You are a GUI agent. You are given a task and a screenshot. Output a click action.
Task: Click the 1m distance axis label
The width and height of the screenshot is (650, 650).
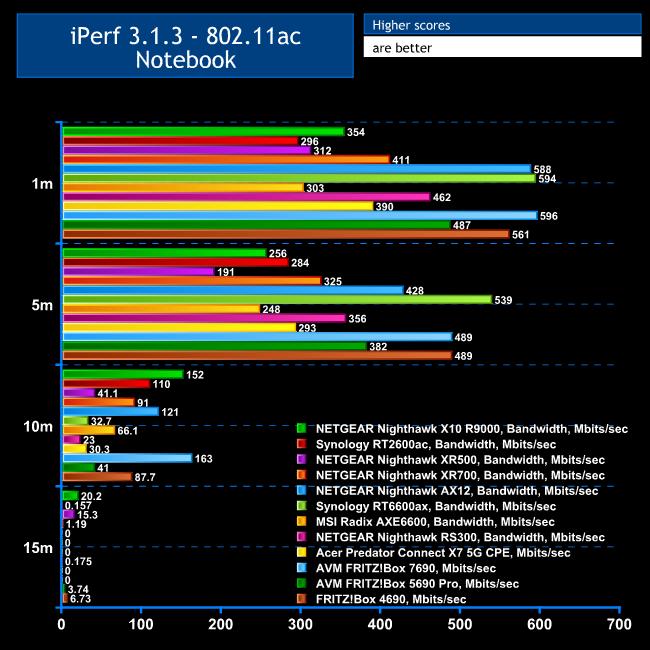(x=42, y=184)
